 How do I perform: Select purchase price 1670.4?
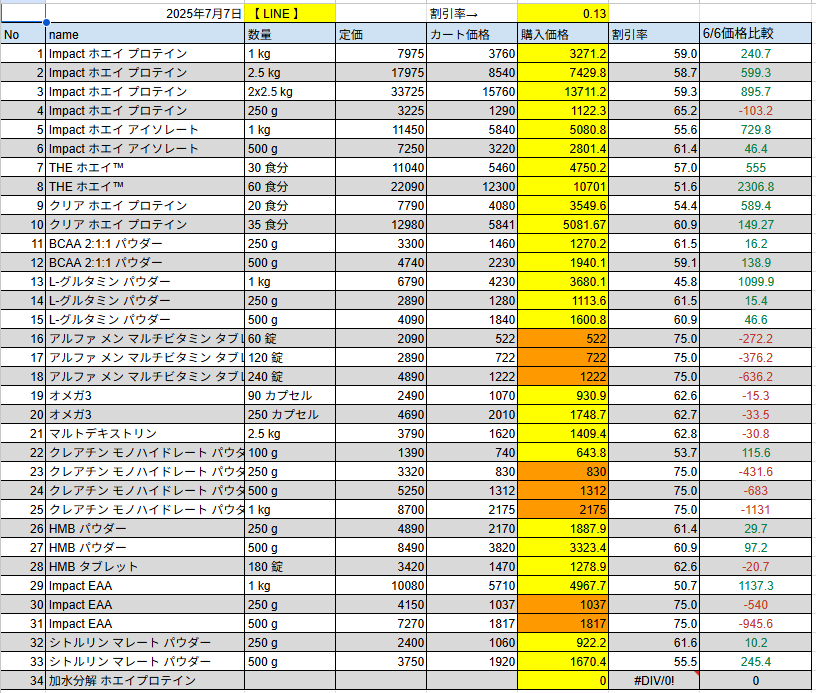coord(563,661)
